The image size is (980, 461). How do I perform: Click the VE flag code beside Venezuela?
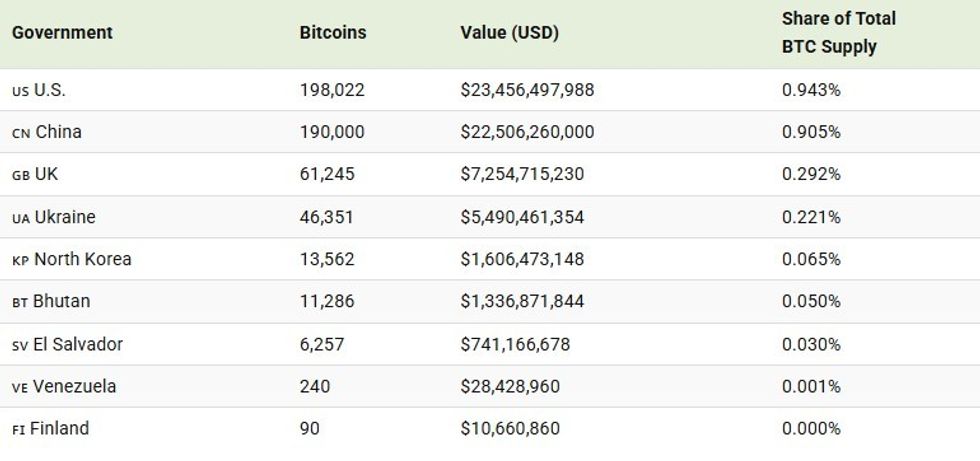(20, 387)
